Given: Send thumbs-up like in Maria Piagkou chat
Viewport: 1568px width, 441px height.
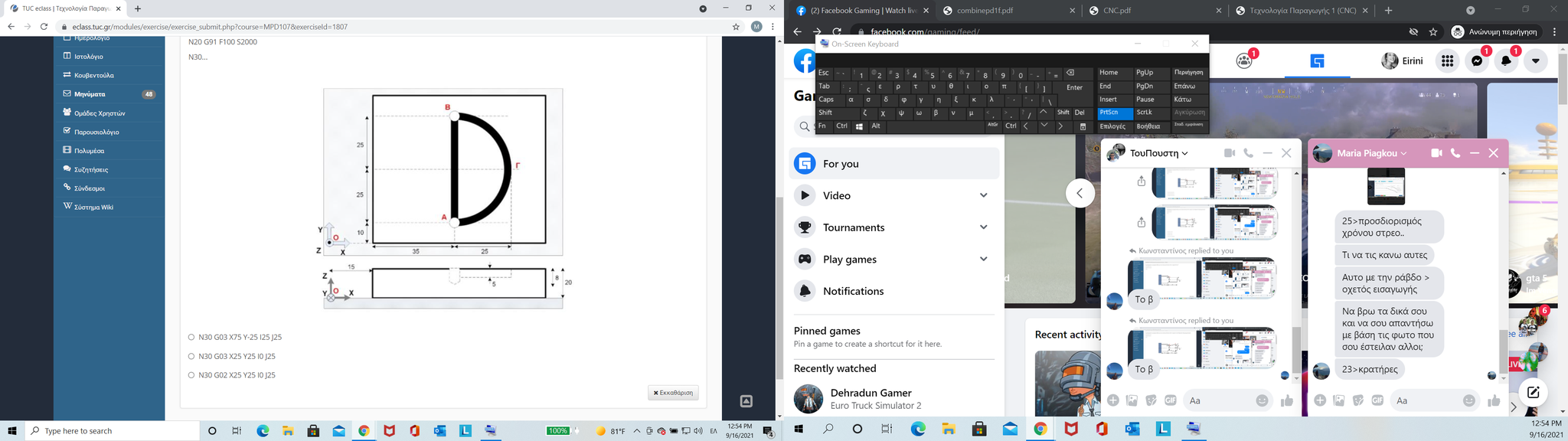Looking at the screenshot, I should click(x=1494, y=400).
